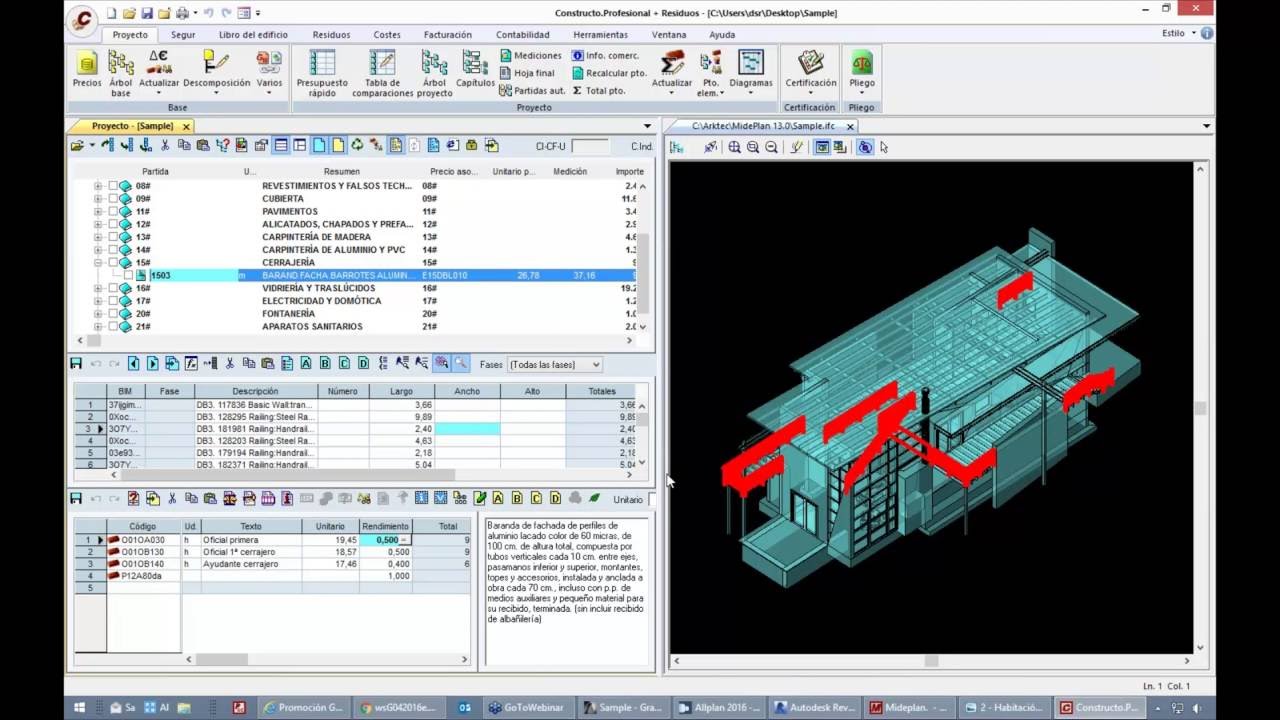Click the save icon in decomposition toolbar

click(x=76, y=498)
